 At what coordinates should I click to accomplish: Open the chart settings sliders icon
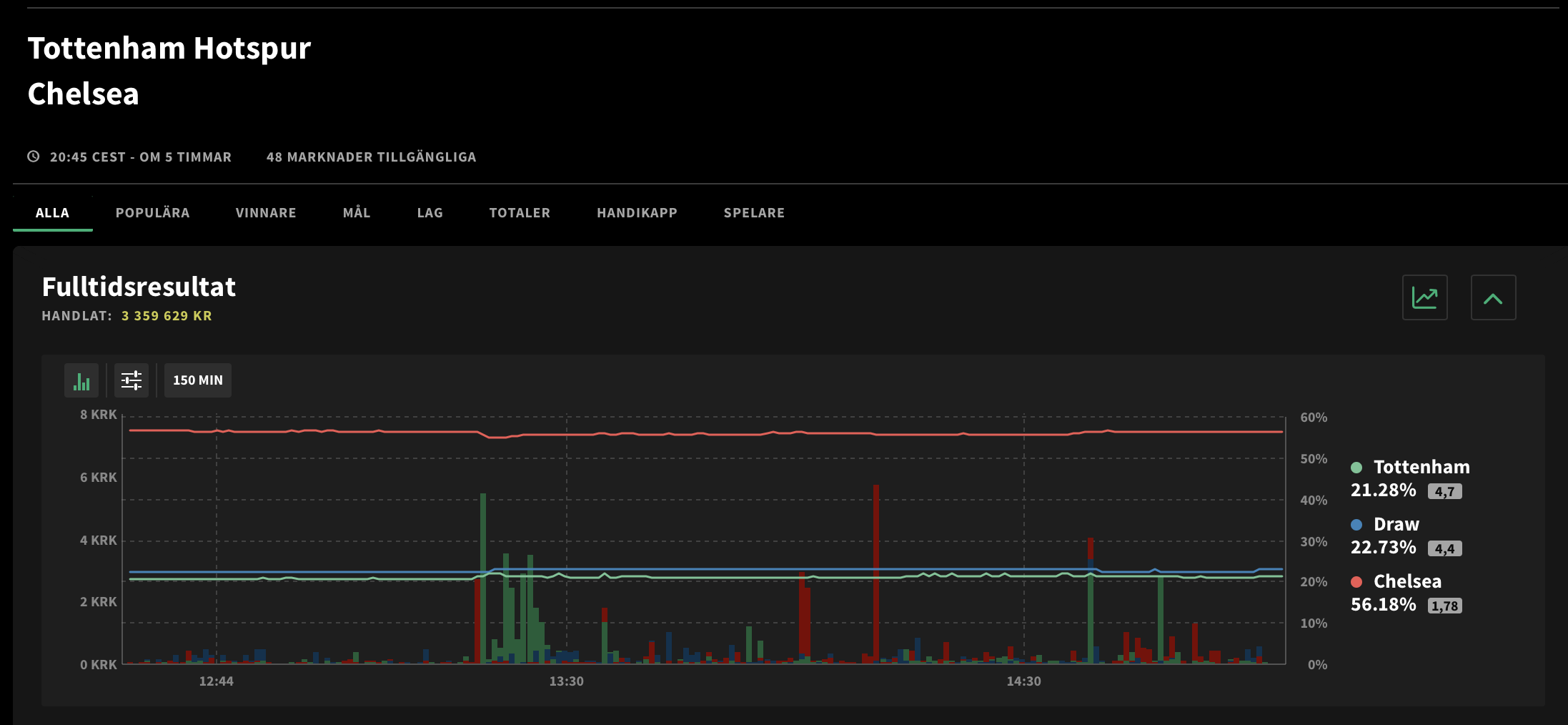pos(132,380)
